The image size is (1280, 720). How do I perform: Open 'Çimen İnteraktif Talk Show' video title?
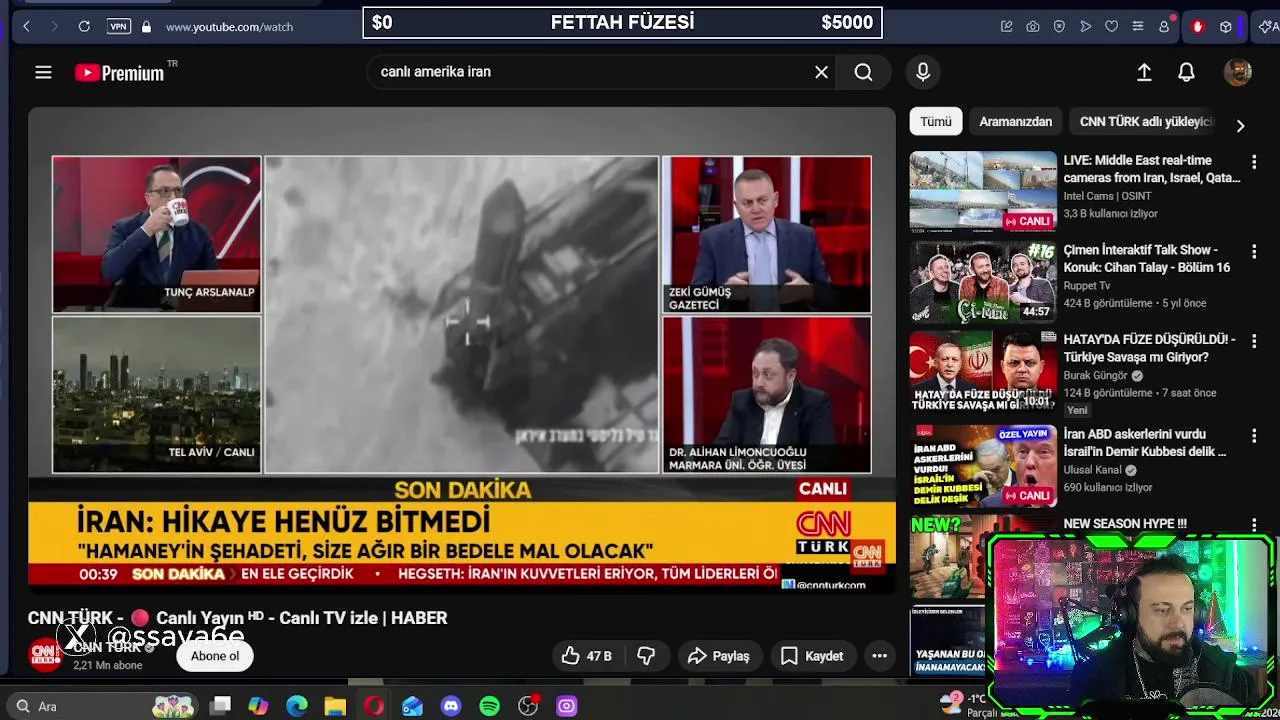(1147, 258)
